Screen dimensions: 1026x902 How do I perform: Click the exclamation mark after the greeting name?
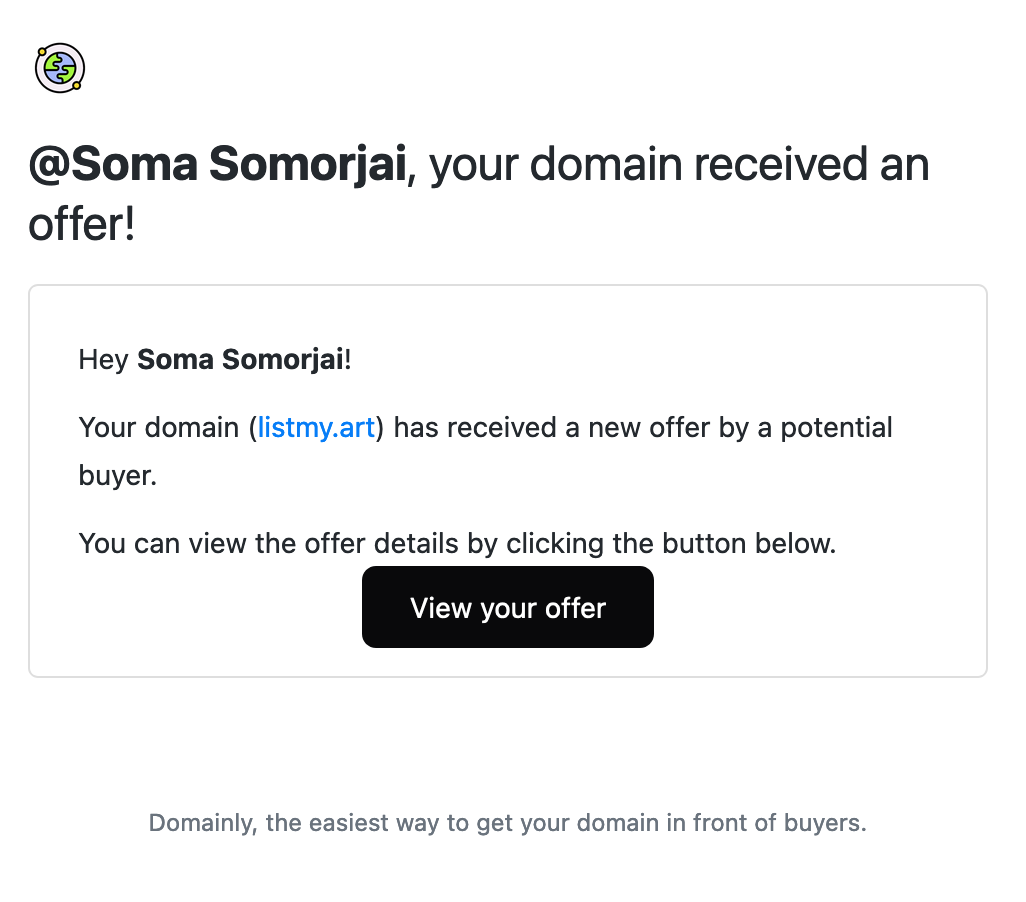(348, 359)
